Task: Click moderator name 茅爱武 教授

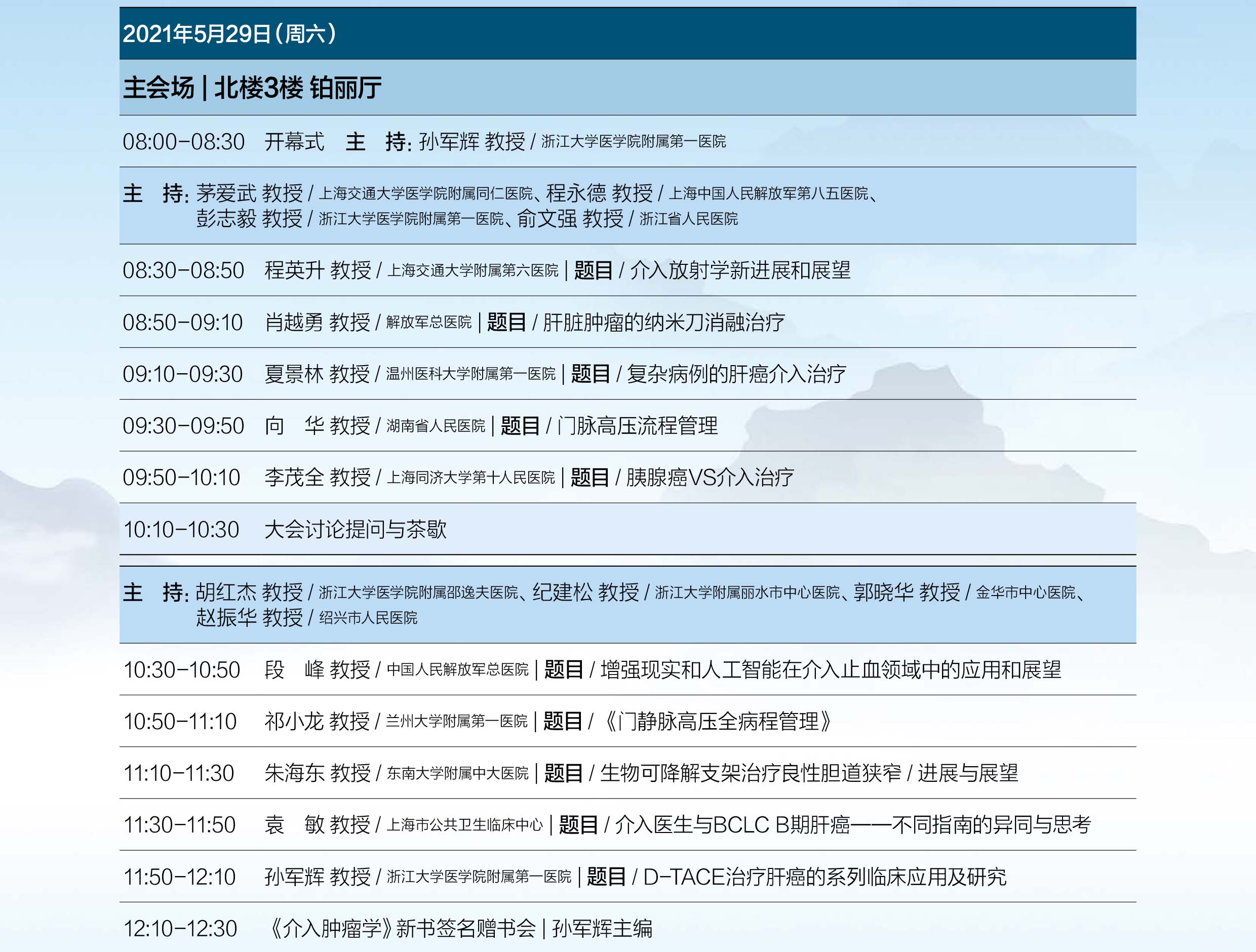Action: tap(249, 193)
